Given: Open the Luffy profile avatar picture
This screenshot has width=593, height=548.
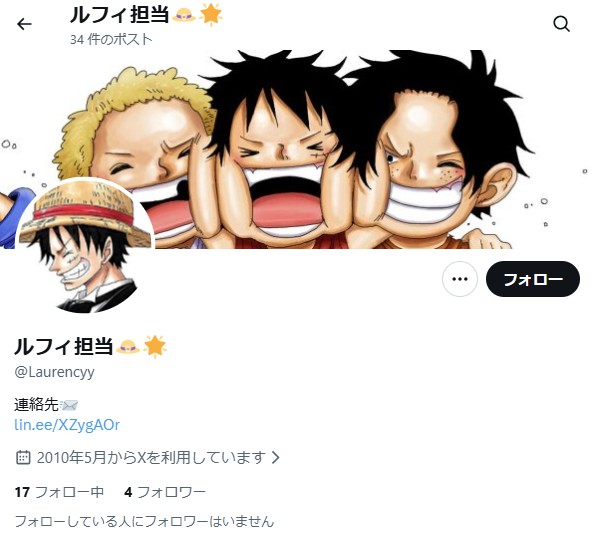Looking at the screenshot, I should tap(85, 246).
